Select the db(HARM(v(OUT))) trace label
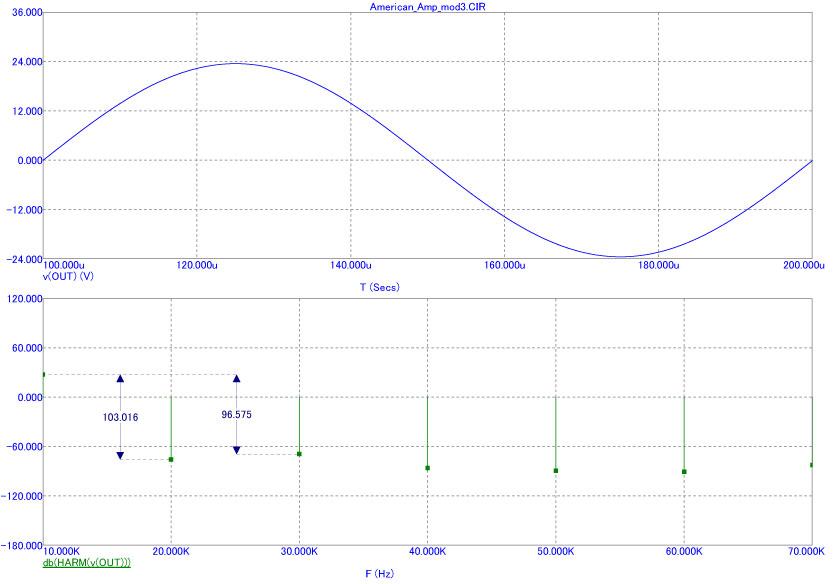The height and width of the screenshot is (584, 833). pyautogui.click(x=87, y=562)
